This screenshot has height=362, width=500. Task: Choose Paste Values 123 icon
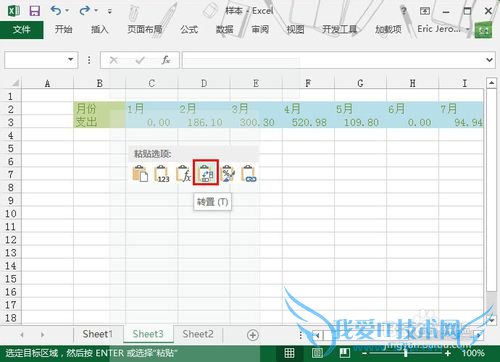click(162, 173)
